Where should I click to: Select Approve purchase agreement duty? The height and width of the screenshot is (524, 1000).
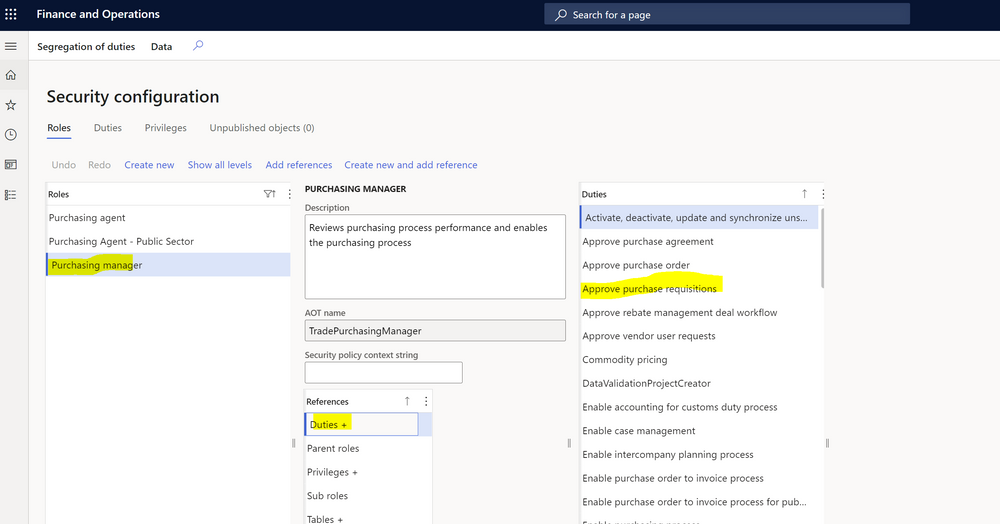coord(699,242)
